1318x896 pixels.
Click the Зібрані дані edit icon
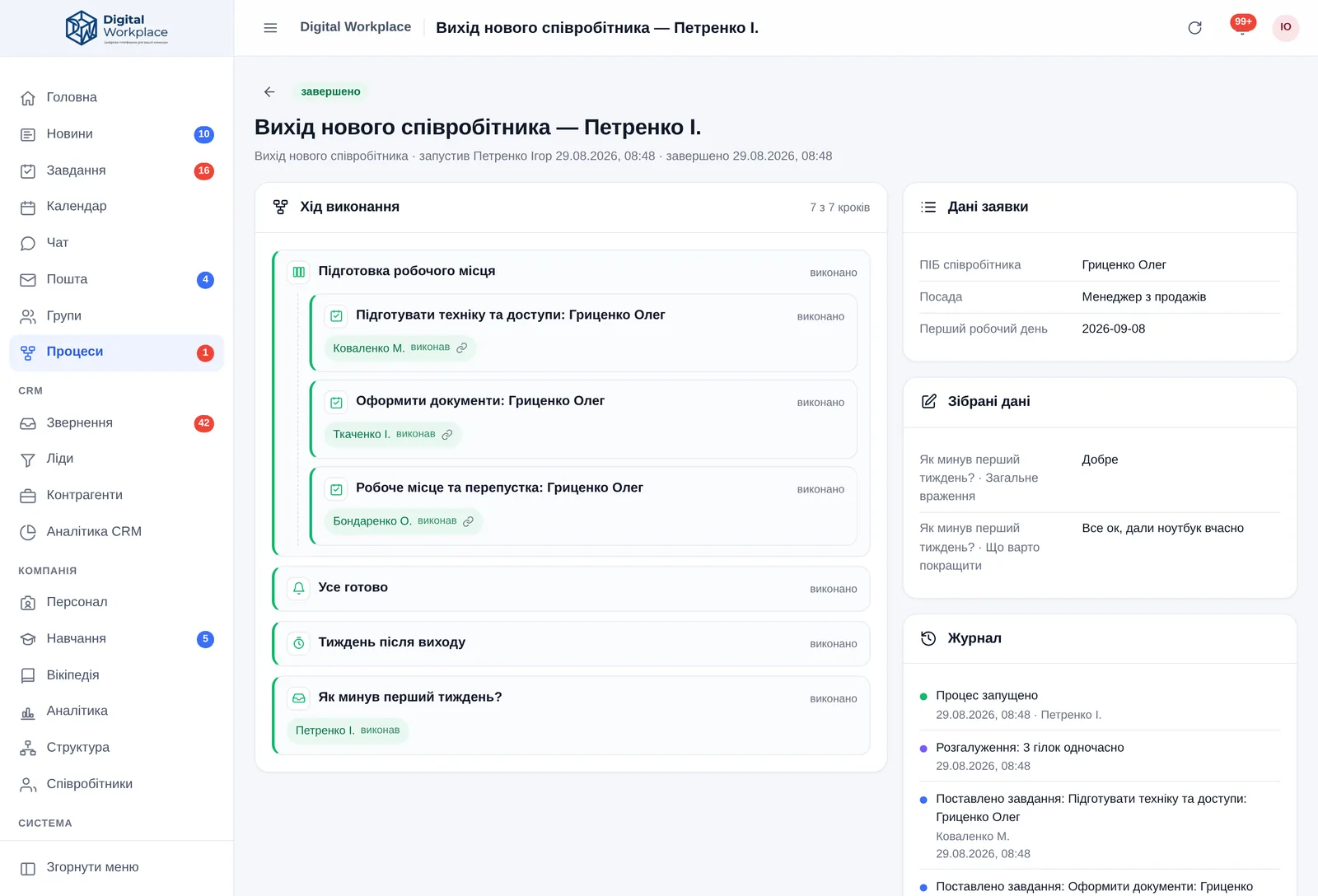click(x=928, y=401)
